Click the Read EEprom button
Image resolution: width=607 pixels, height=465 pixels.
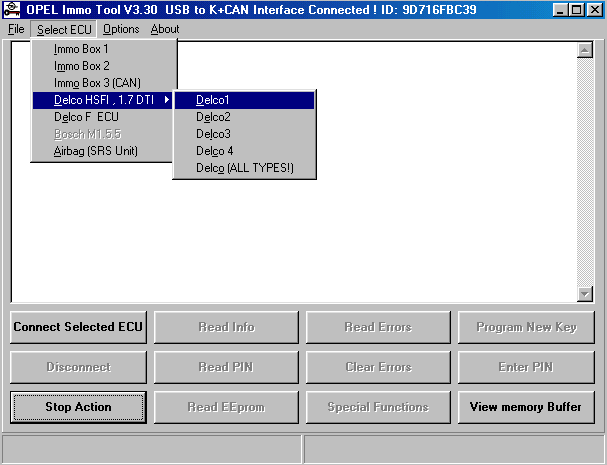coord(226,407)
